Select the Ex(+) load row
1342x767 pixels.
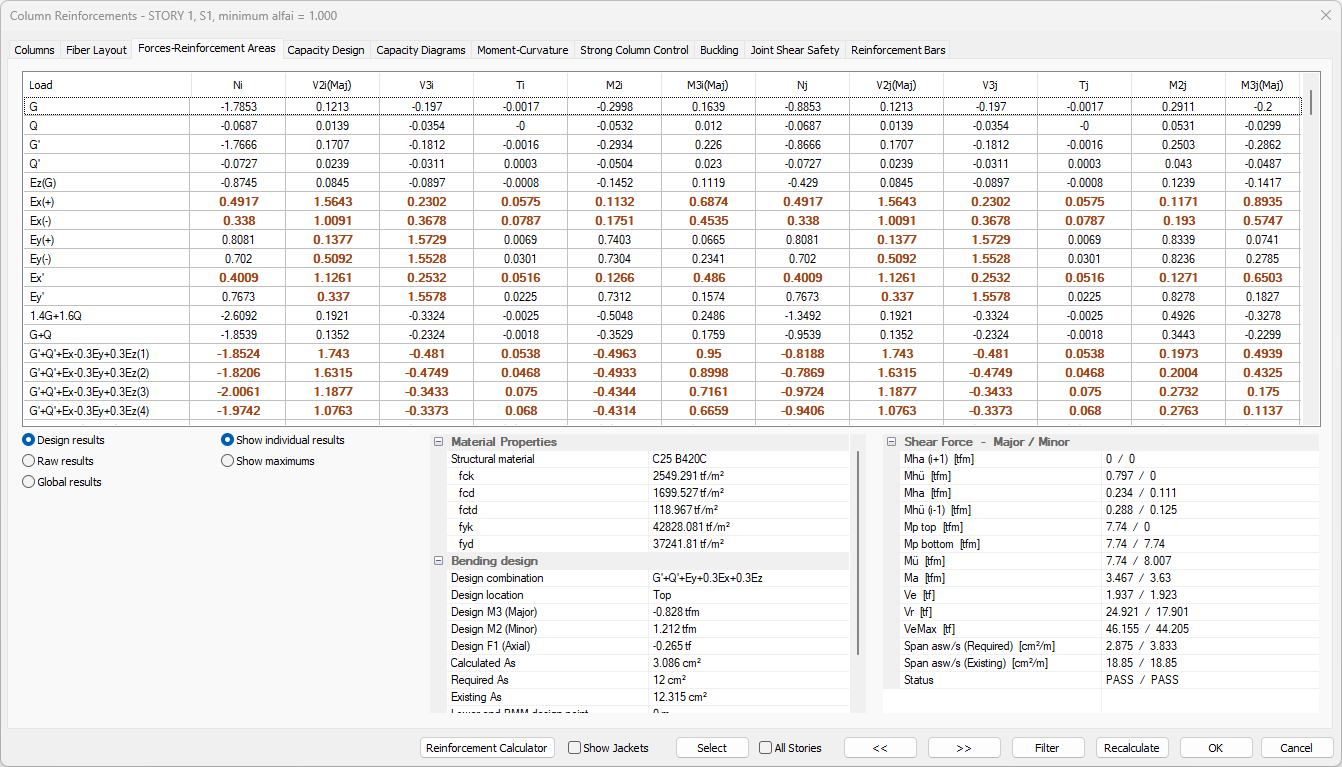(x=106, y=201)
